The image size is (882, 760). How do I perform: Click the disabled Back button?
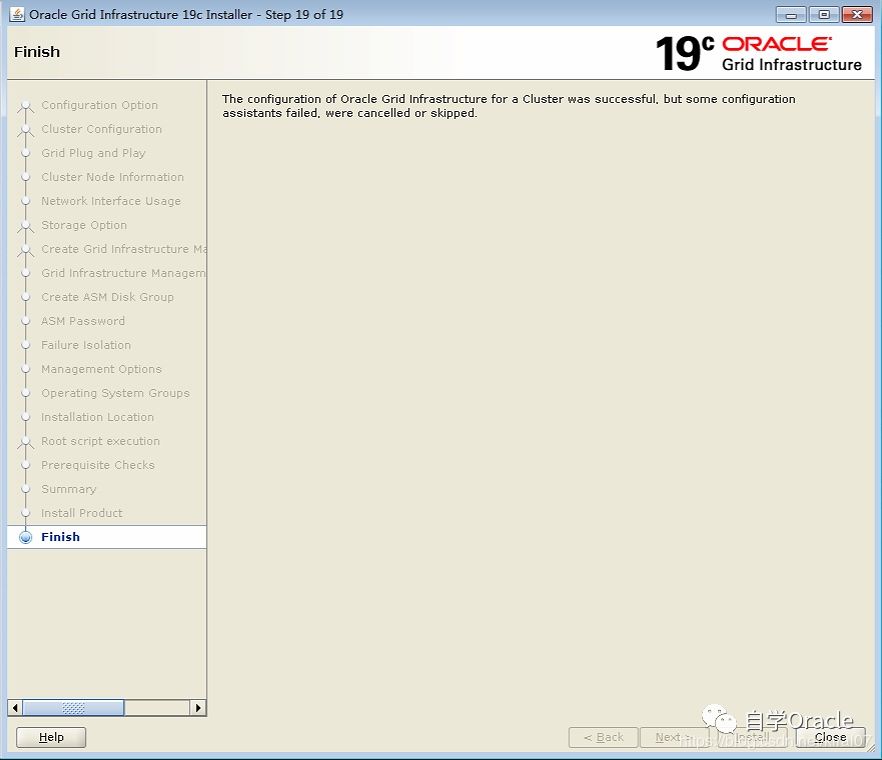coord(604,737)
